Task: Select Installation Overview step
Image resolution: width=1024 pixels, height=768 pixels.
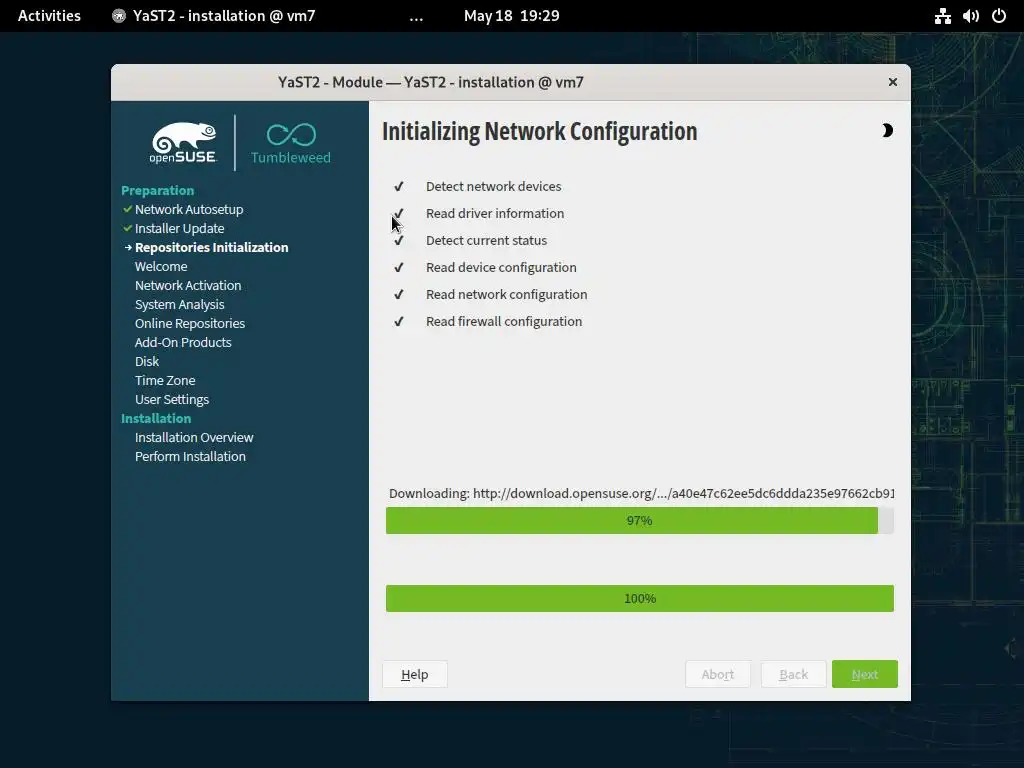Action: [x=194, y=438]
